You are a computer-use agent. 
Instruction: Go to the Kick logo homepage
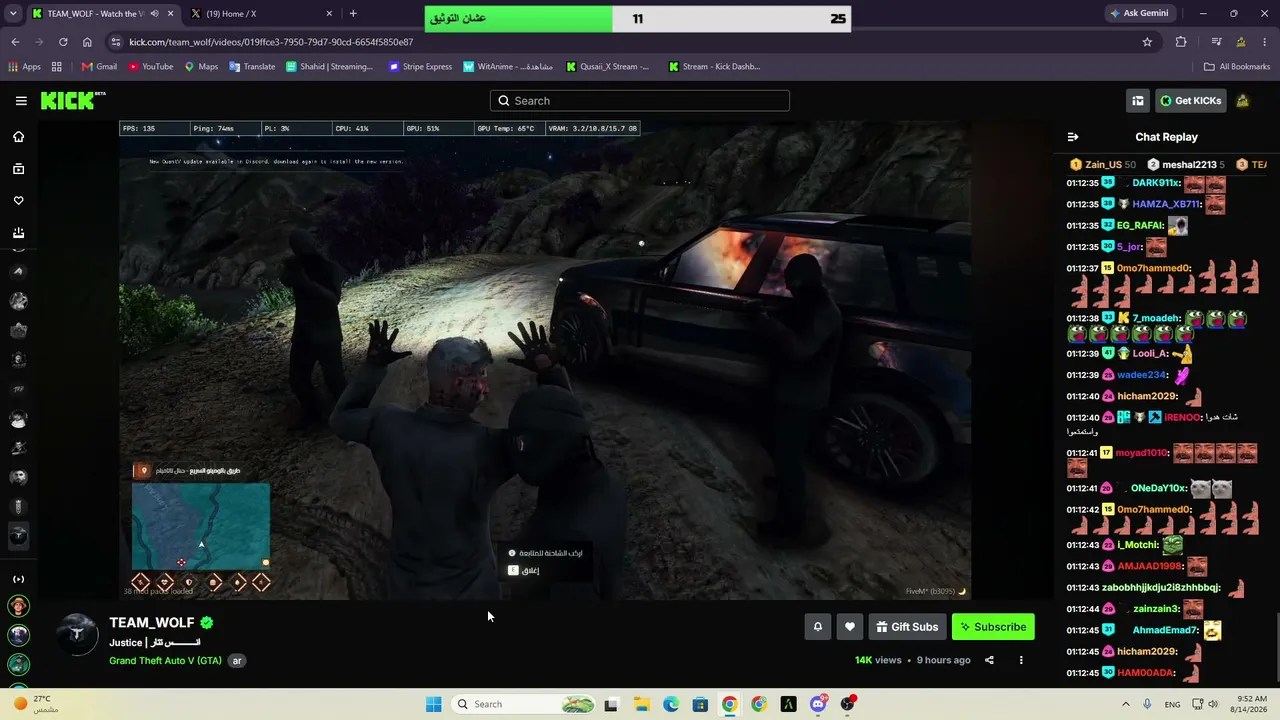(x=73, y=100)
